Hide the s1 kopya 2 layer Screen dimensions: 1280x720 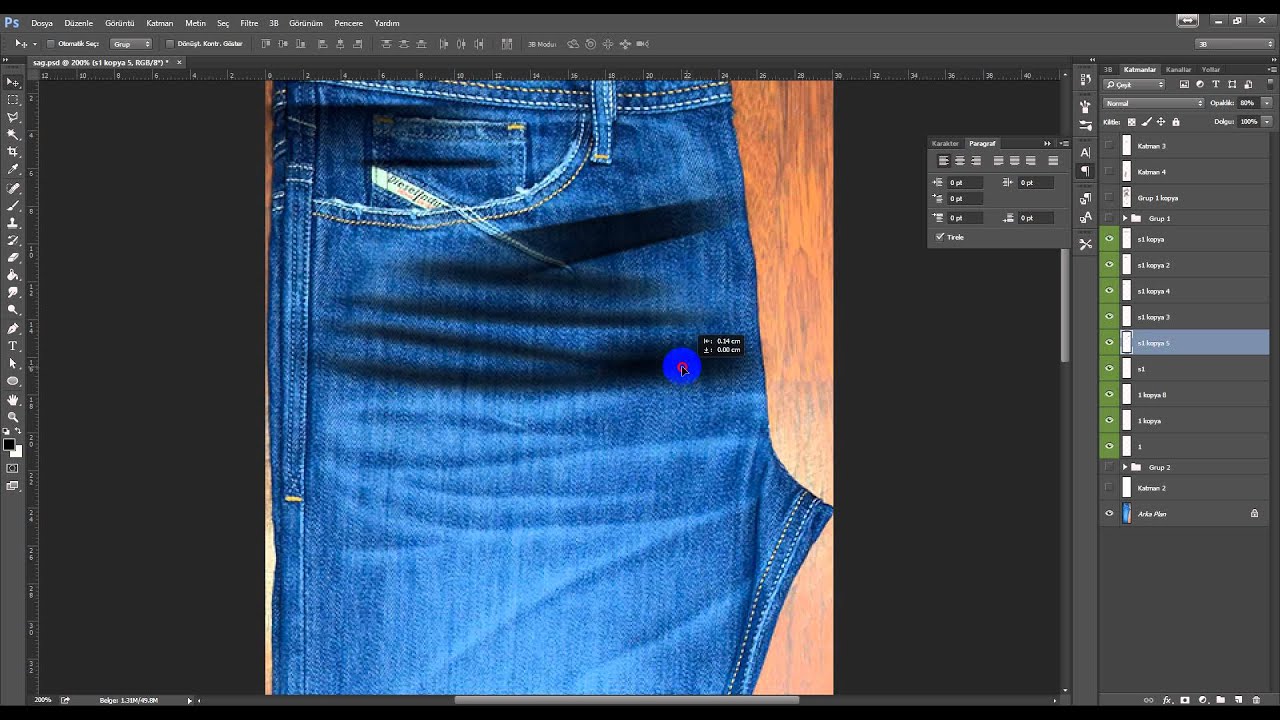click(x=1109, y=265)
